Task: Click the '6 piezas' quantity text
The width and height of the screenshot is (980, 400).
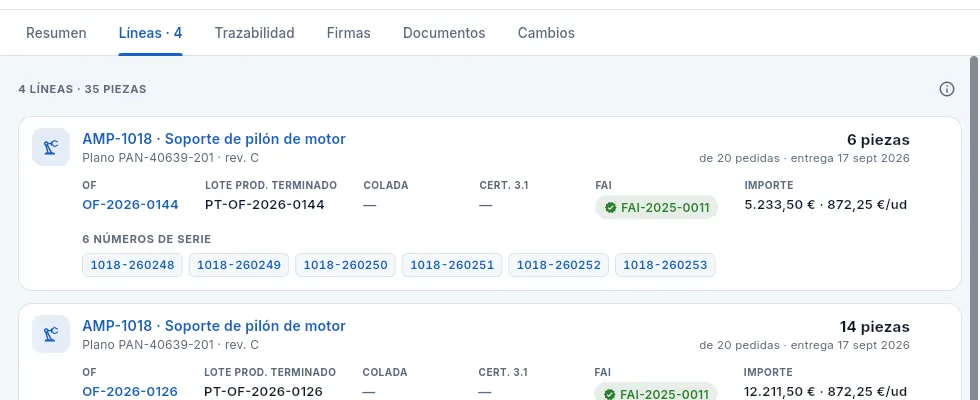Action: pyautogui.click(x=878, y=139)
